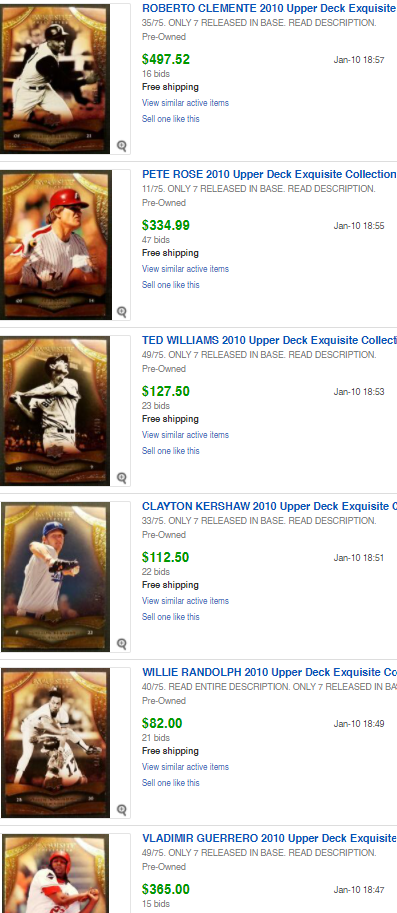The height and width of the screenshot is (913, 397).
Task: Click the Willie Randolph card thumbnail image
Action: [55, 742]
